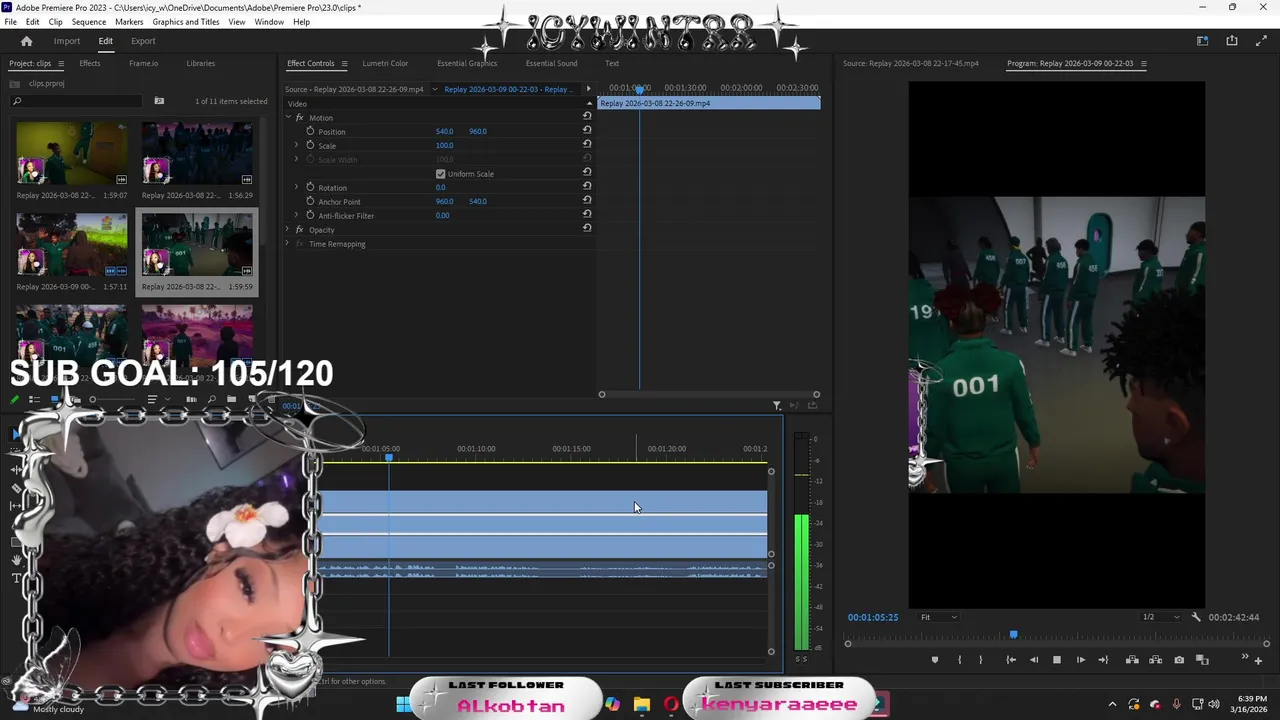Click Mark Out button

point(980,660)
